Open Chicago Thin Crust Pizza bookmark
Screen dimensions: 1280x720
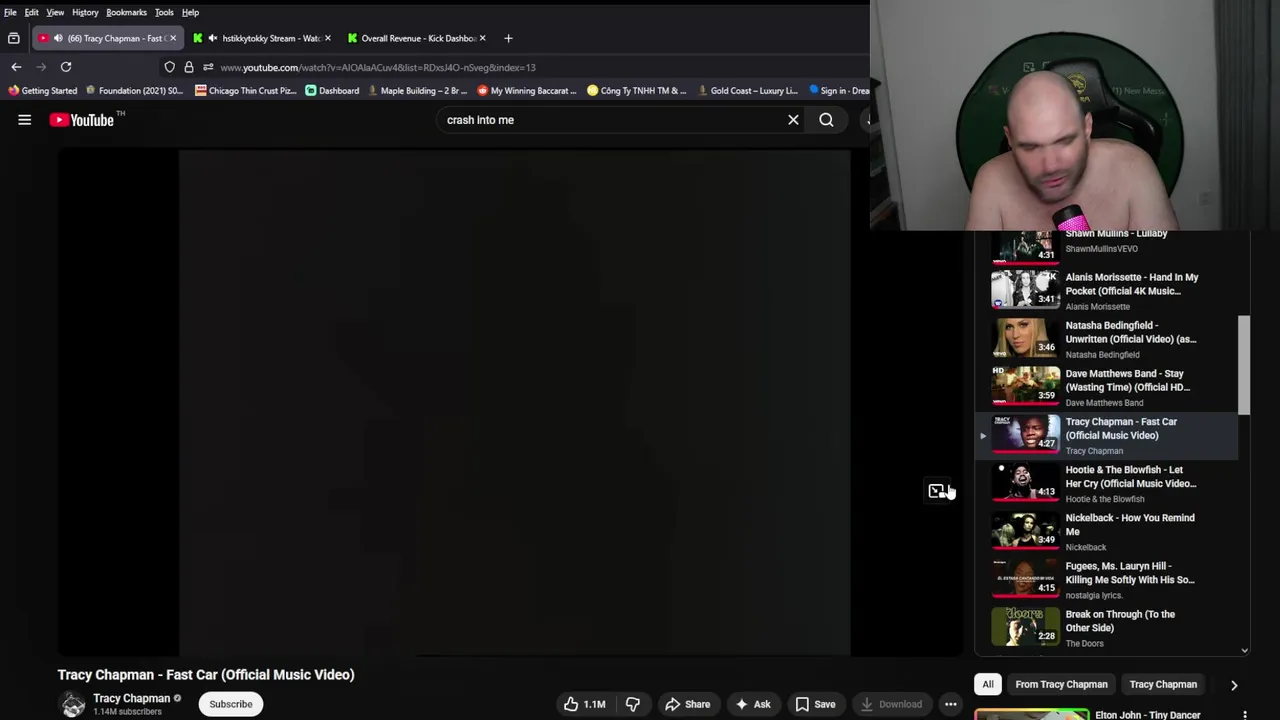pos(245,90)
